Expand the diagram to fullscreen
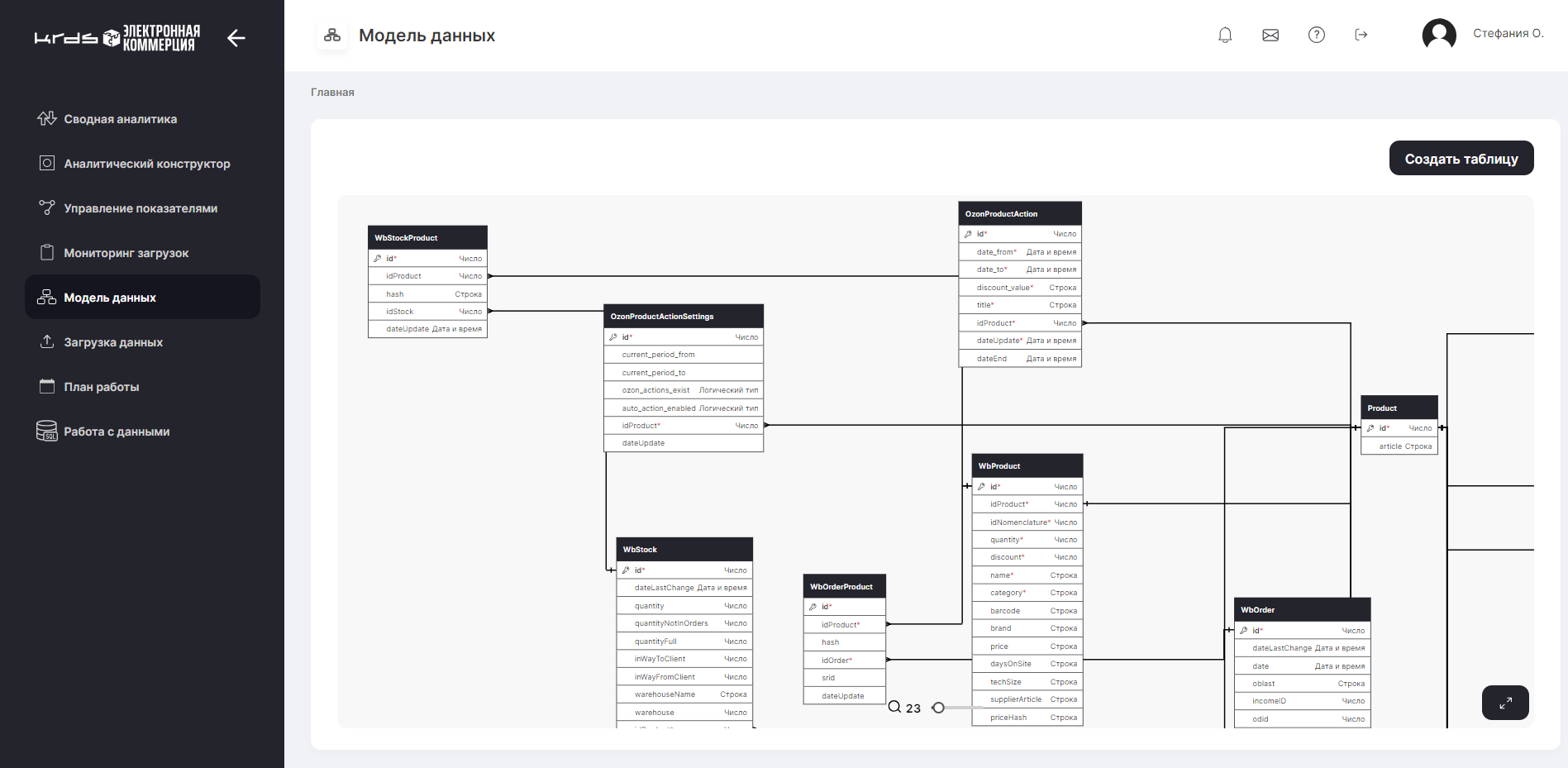 coord(1505,702)
